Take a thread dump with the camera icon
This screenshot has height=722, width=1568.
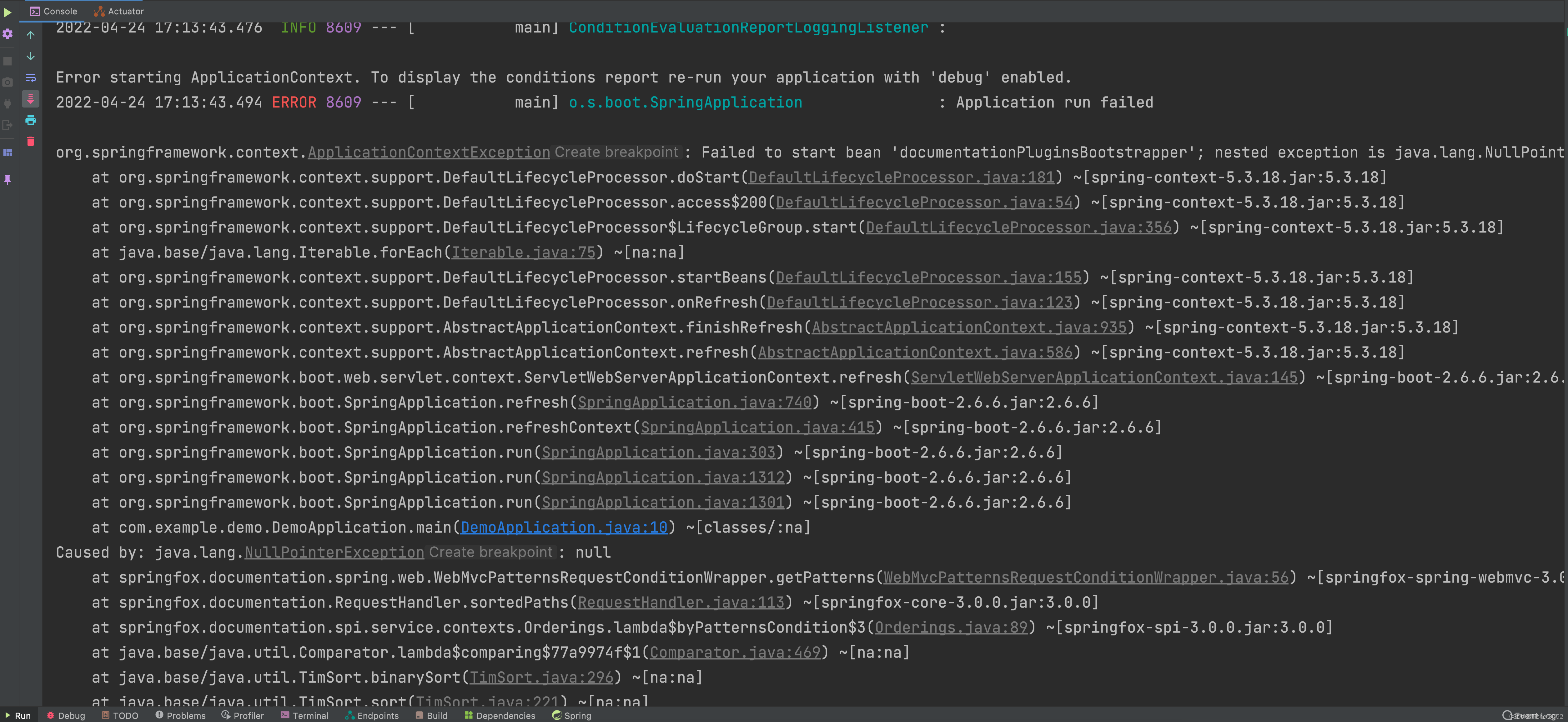(7, 82)
